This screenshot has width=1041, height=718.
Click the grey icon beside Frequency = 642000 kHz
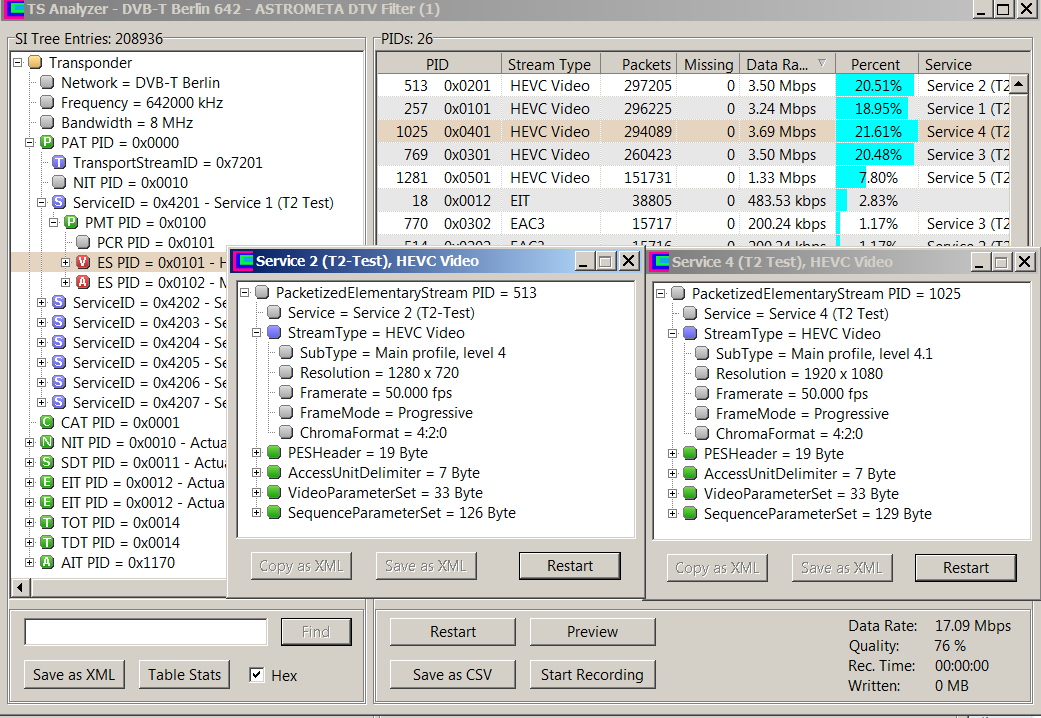[47, 102]
